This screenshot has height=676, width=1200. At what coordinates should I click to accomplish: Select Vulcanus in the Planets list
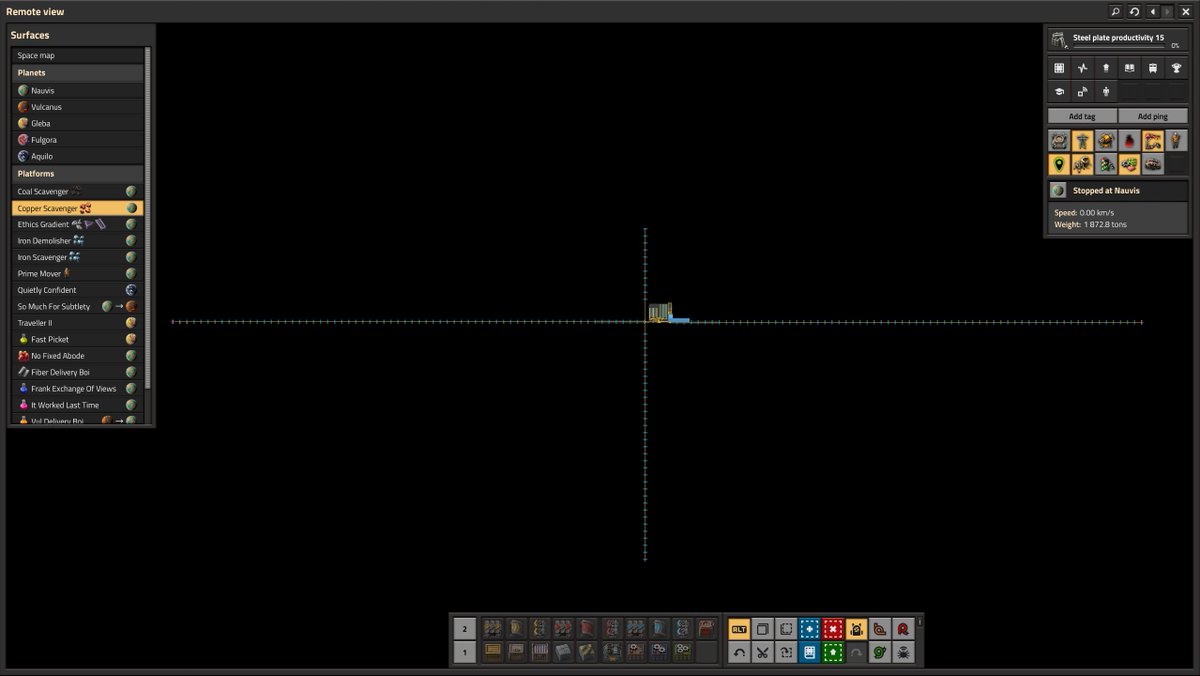tap(78, 107)
